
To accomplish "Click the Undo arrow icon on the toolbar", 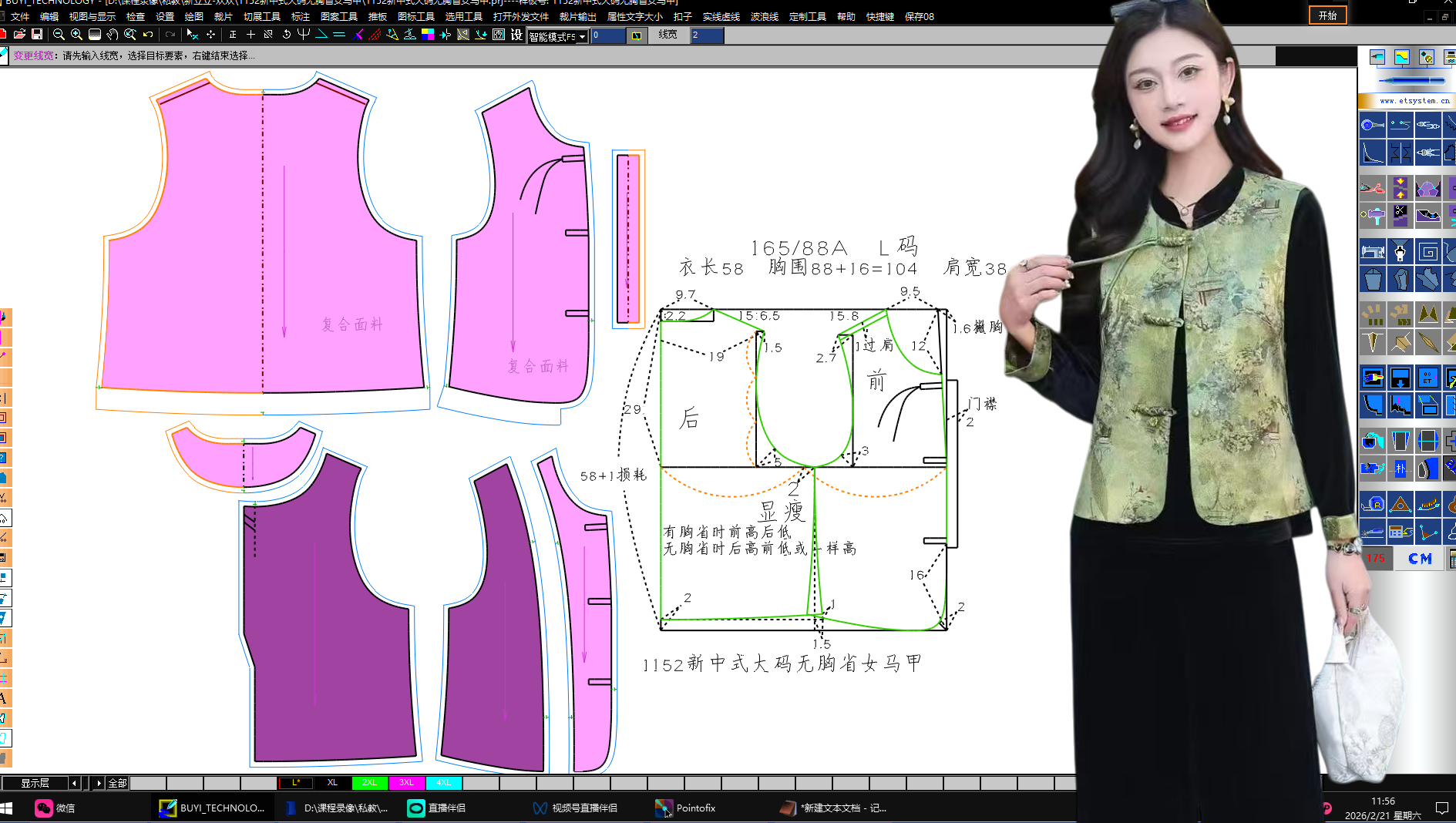I will [146, 35].
